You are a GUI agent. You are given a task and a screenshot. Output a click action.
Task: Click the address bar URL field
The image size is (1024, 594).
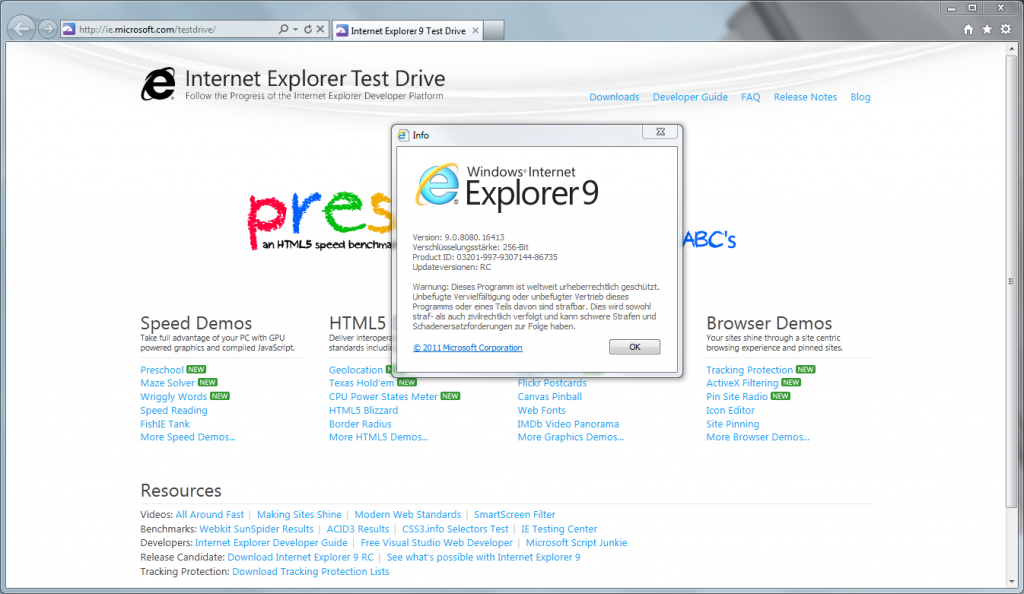point(176,29)
